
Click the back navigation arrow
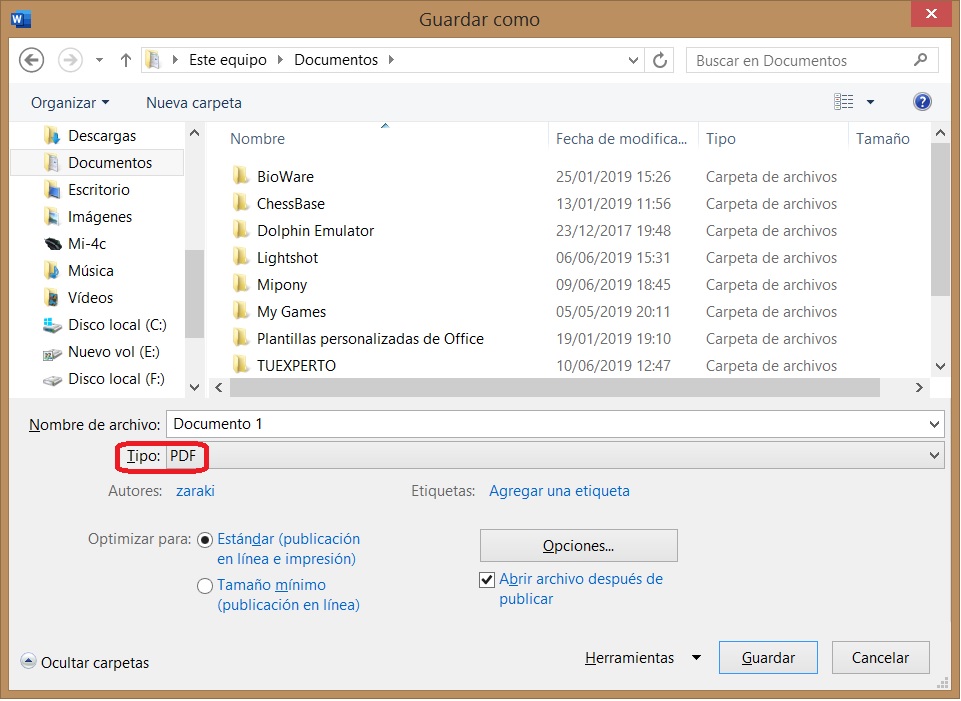pos(32,60)
